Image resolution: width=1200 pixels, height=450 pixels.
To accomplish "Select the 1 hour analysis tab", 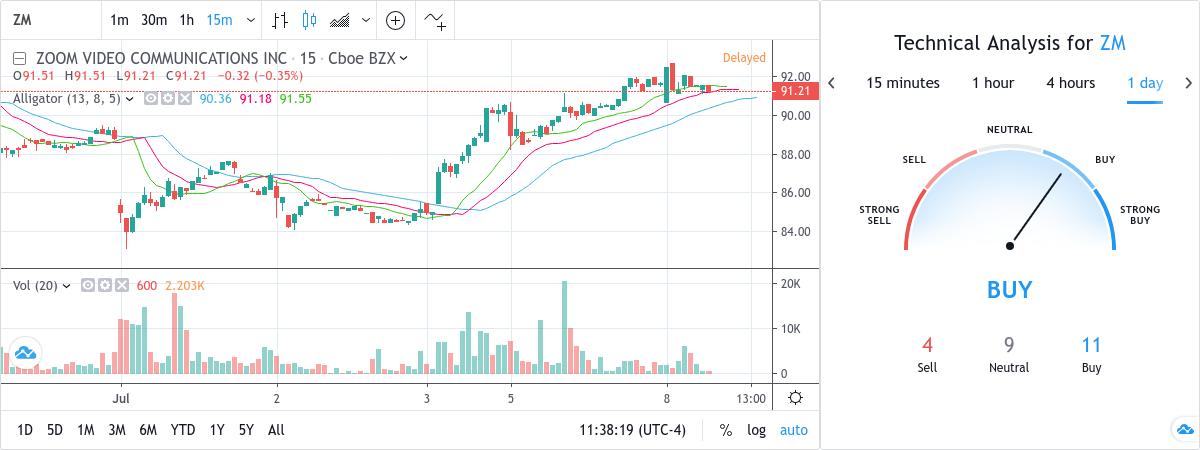I will [x=993, y=83].
